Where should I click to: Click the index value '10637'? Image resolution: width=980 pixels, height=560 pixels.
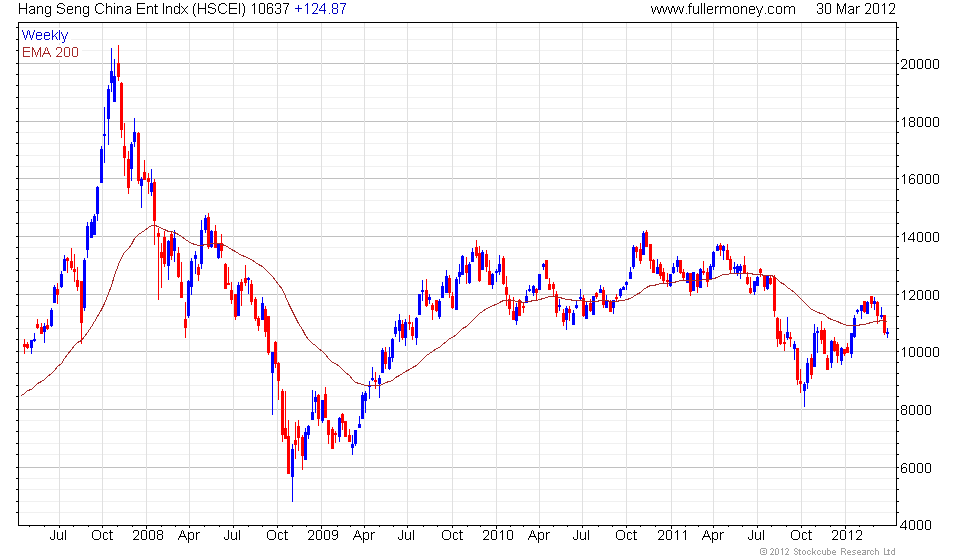point(270,9)
